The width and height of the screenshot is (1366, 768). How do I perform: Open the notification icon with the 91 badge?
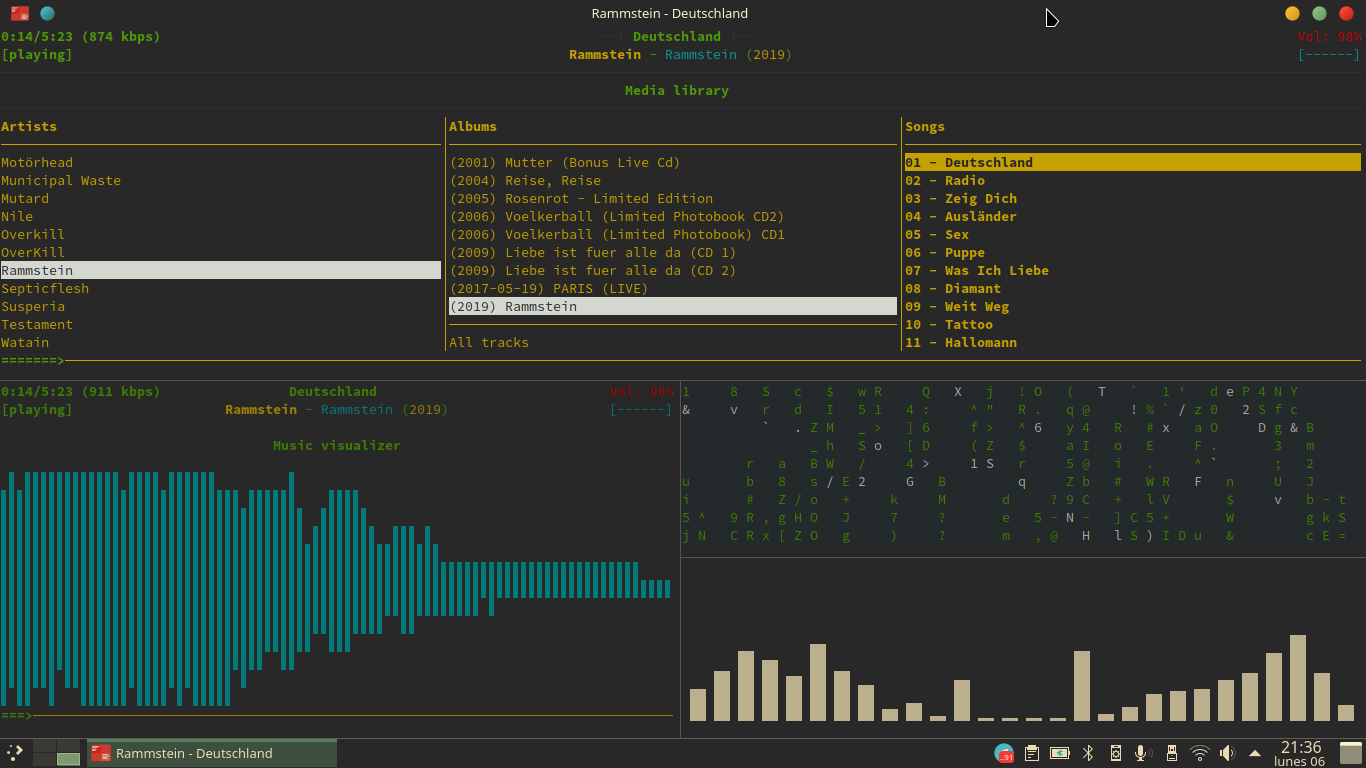click(x=1004, y=753)
